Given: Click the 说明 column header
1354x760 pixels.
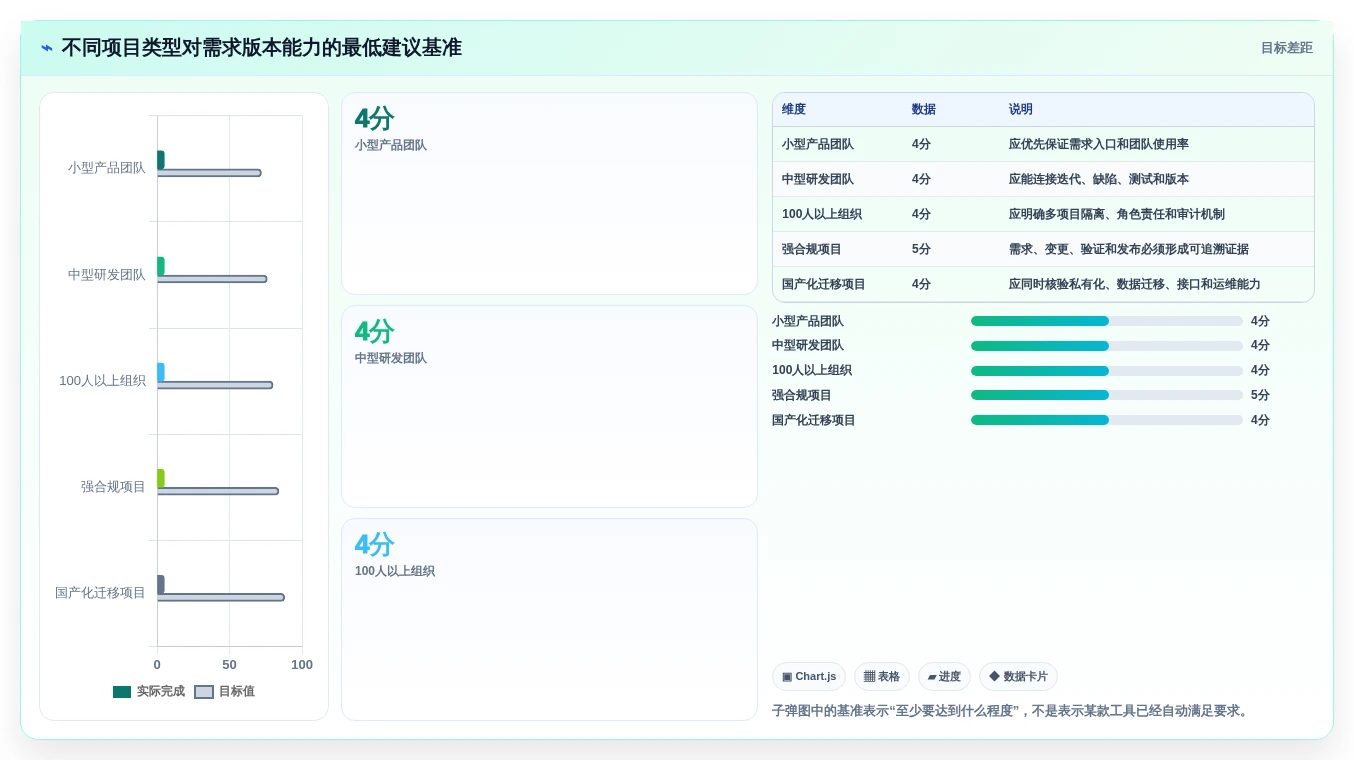Looking at the screenshot, I should tap(1021, 109).
